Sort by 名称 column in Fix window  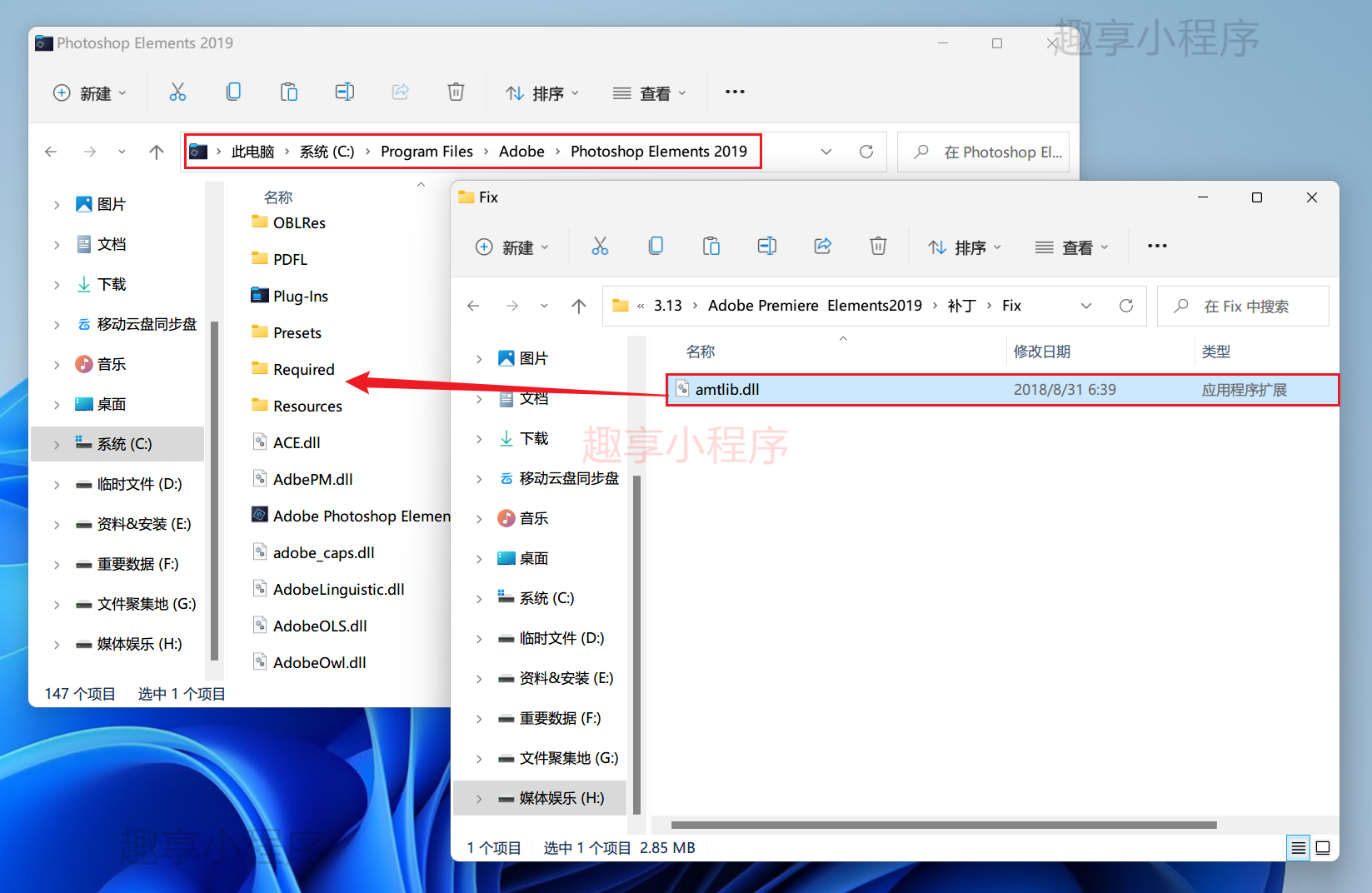point(701,352)
